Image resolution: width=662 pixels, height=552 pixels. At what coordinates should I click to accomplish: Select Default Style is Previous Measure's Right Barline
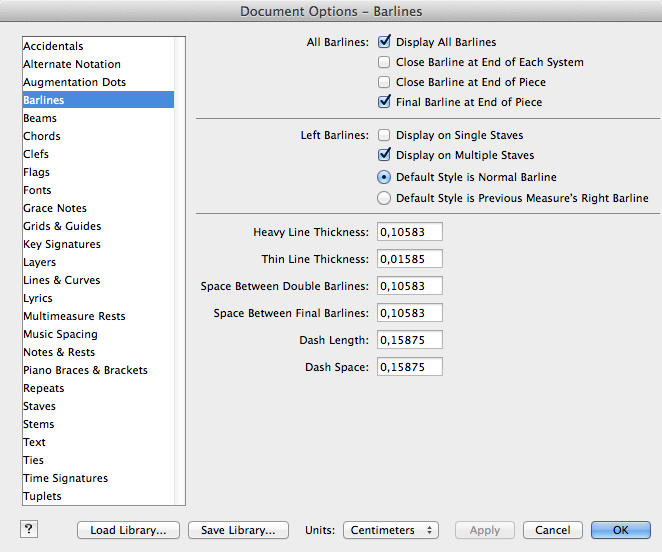pos(384,198)
